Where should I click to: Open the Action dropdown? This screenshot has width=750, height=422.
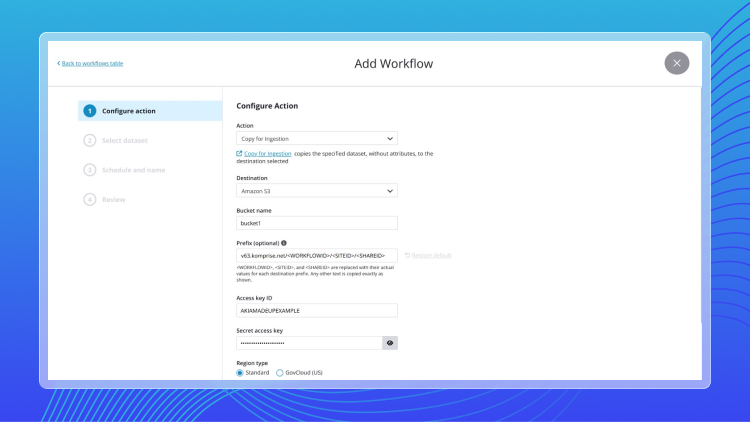[x=317, y=138]
